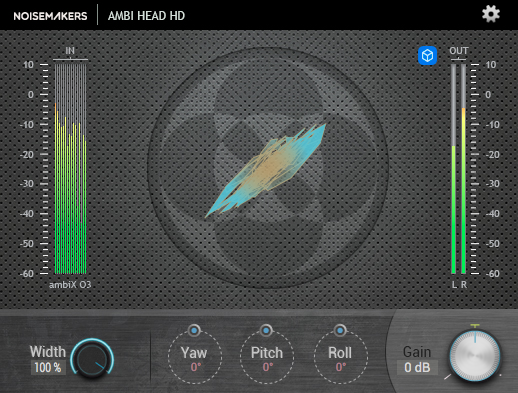
Task: Click the Gain knob
Action: 475,356
